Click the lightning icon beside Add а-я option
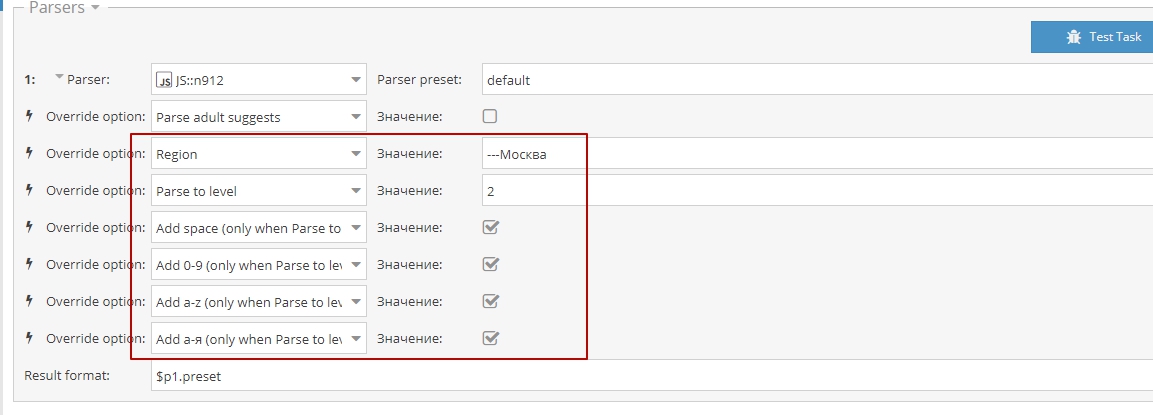This screenshot has width=1153, height=415. point(29,338)
